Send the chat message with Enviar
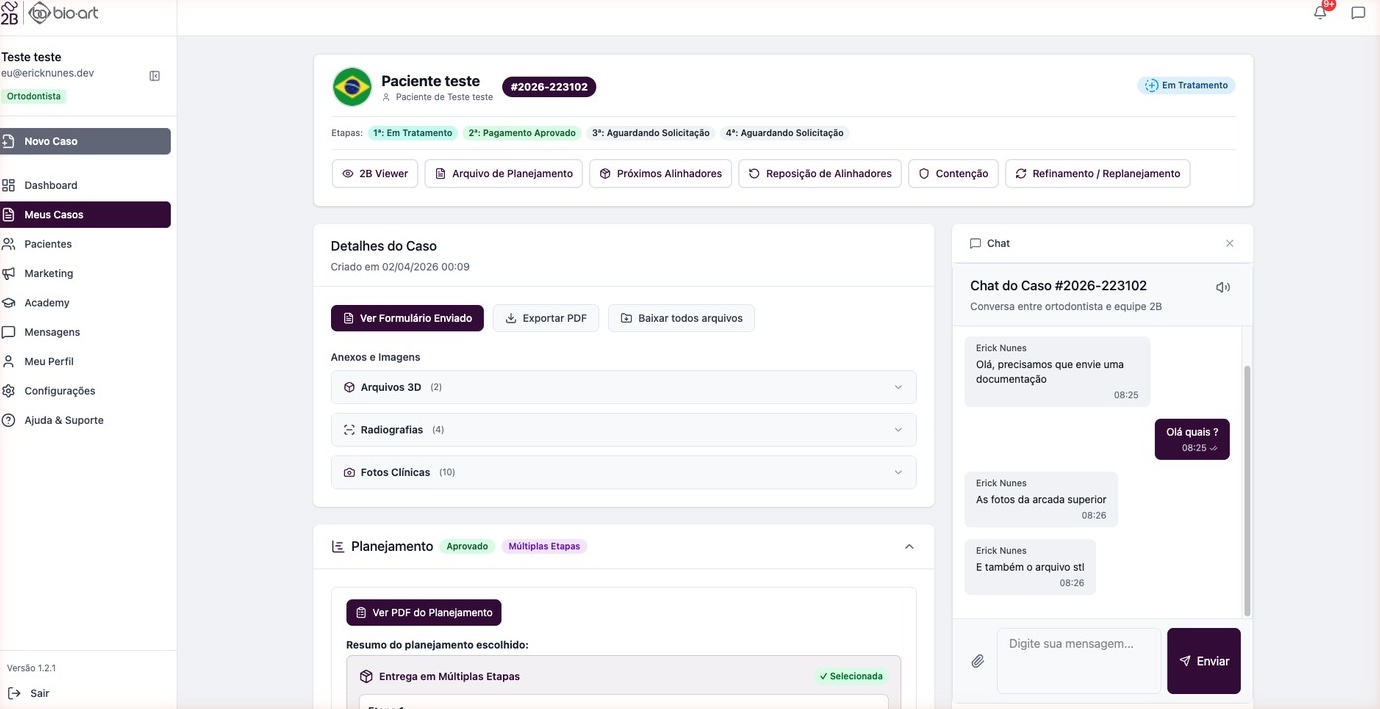 [x=1204, y=661]
